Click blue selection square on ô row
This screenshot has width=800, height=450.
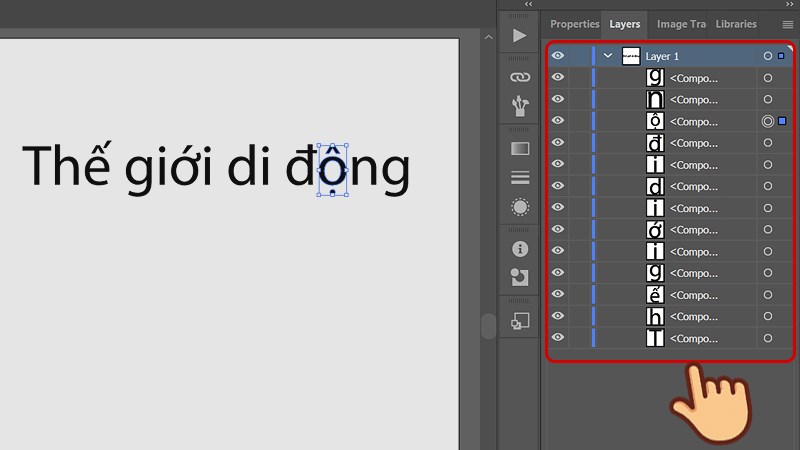tap(782, 121)
